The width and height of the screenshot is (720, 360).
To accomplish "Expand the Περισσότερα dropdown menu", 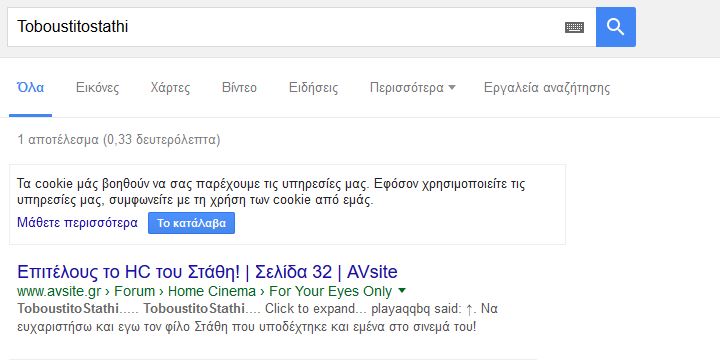I will (412, 87).
